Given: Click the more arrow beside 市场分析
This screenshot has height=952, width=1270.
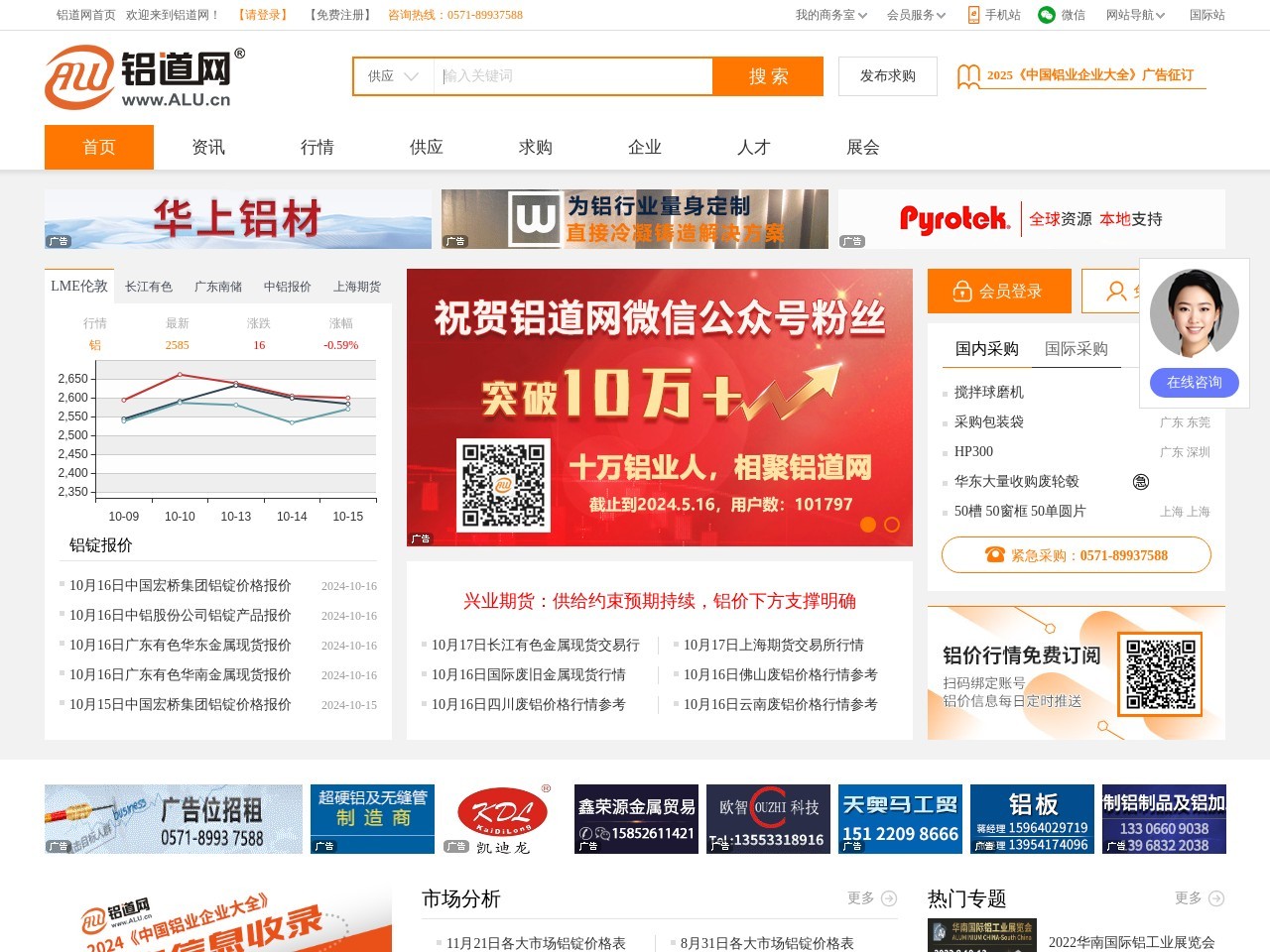Looking at the screenshot, I should coord(888,898).
